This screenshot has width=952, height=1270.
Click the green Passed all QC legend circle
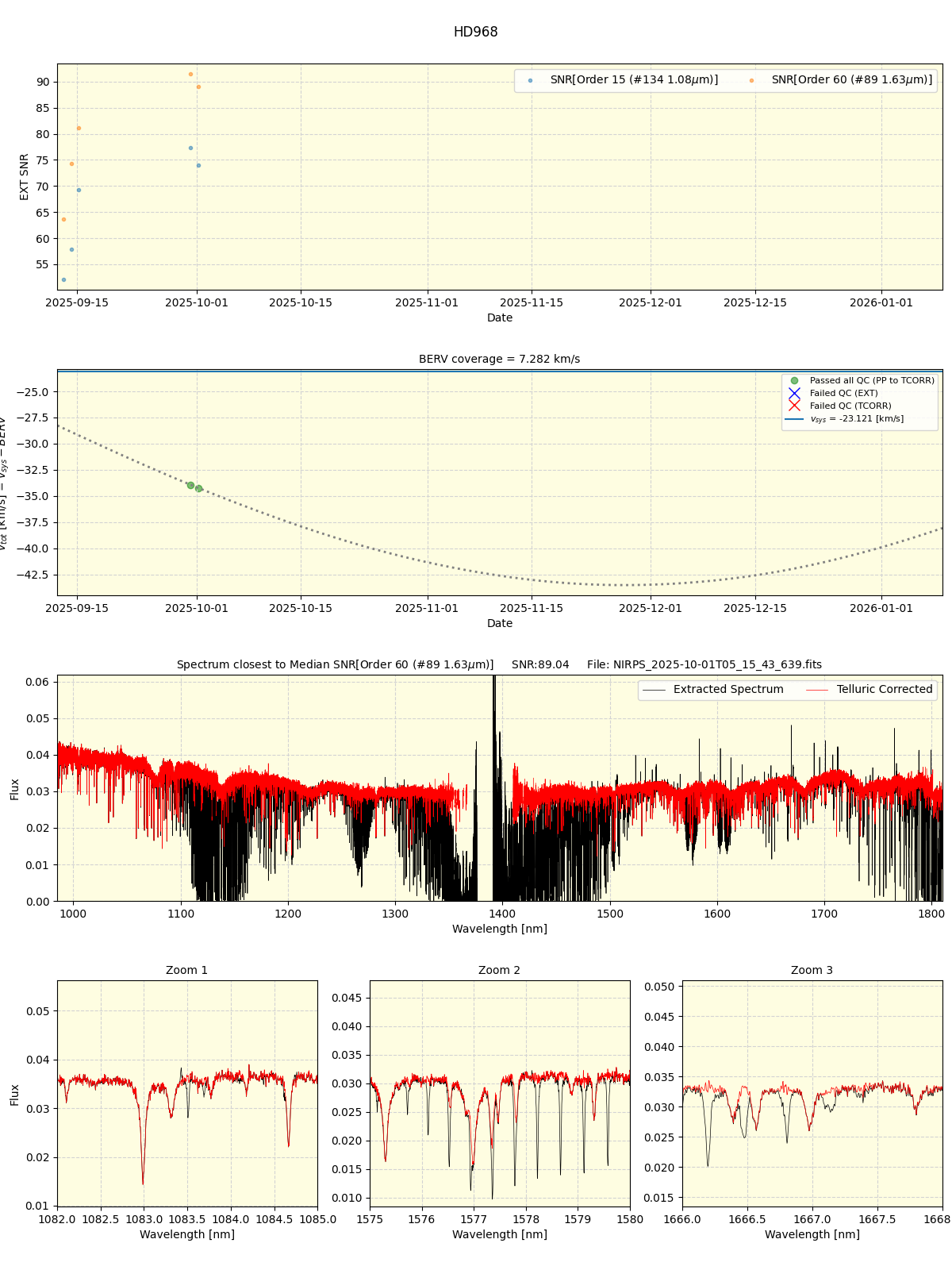(x=794, y=381)
